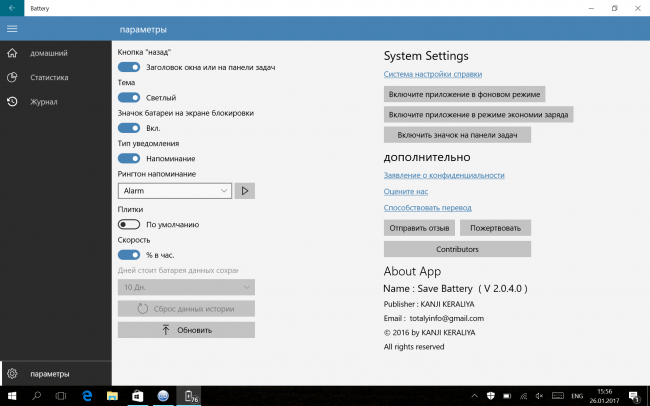Viewport: 650px width, 406px height.
Task: Click the Publisher : KANJI KERALIYA text
Action: click(429, 304)
